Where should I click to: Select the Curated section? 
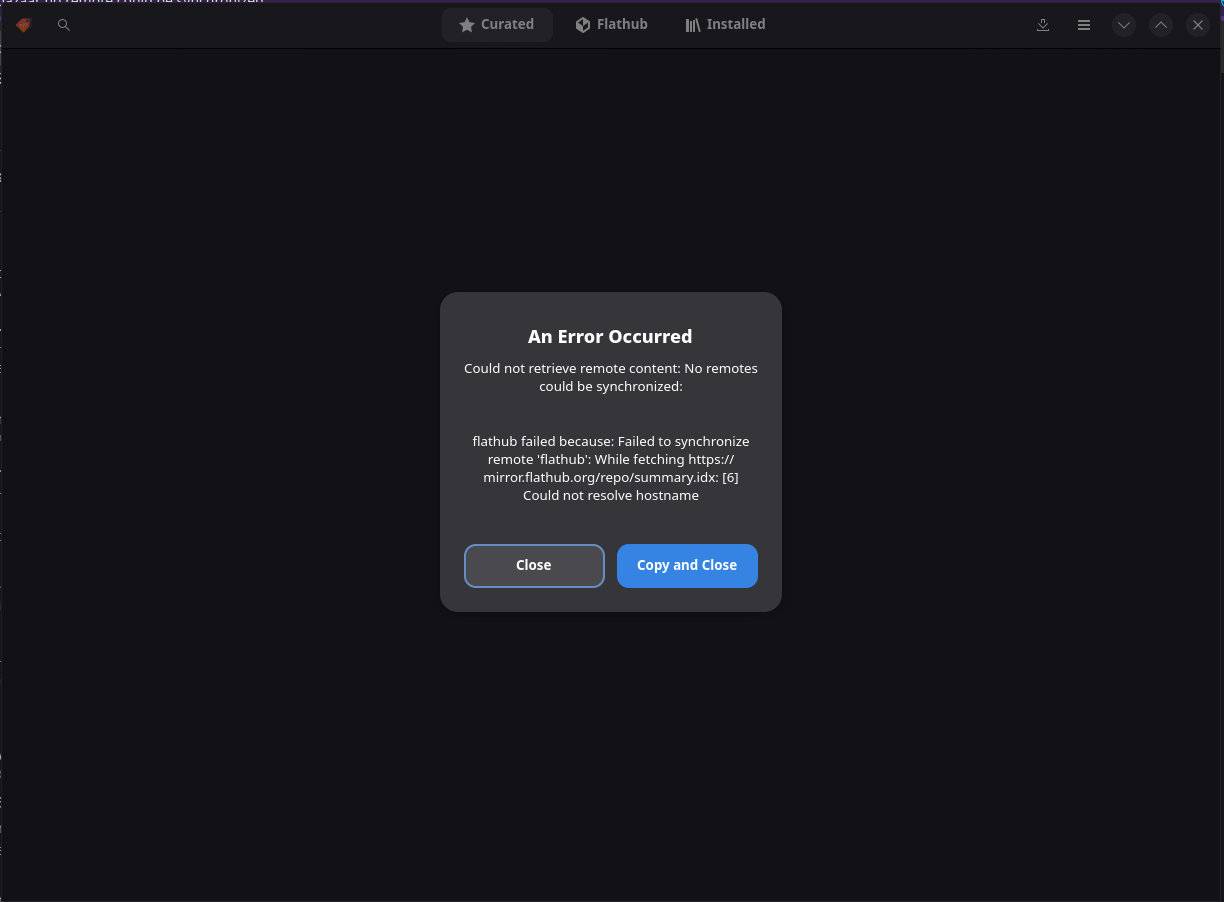[497, 24]
